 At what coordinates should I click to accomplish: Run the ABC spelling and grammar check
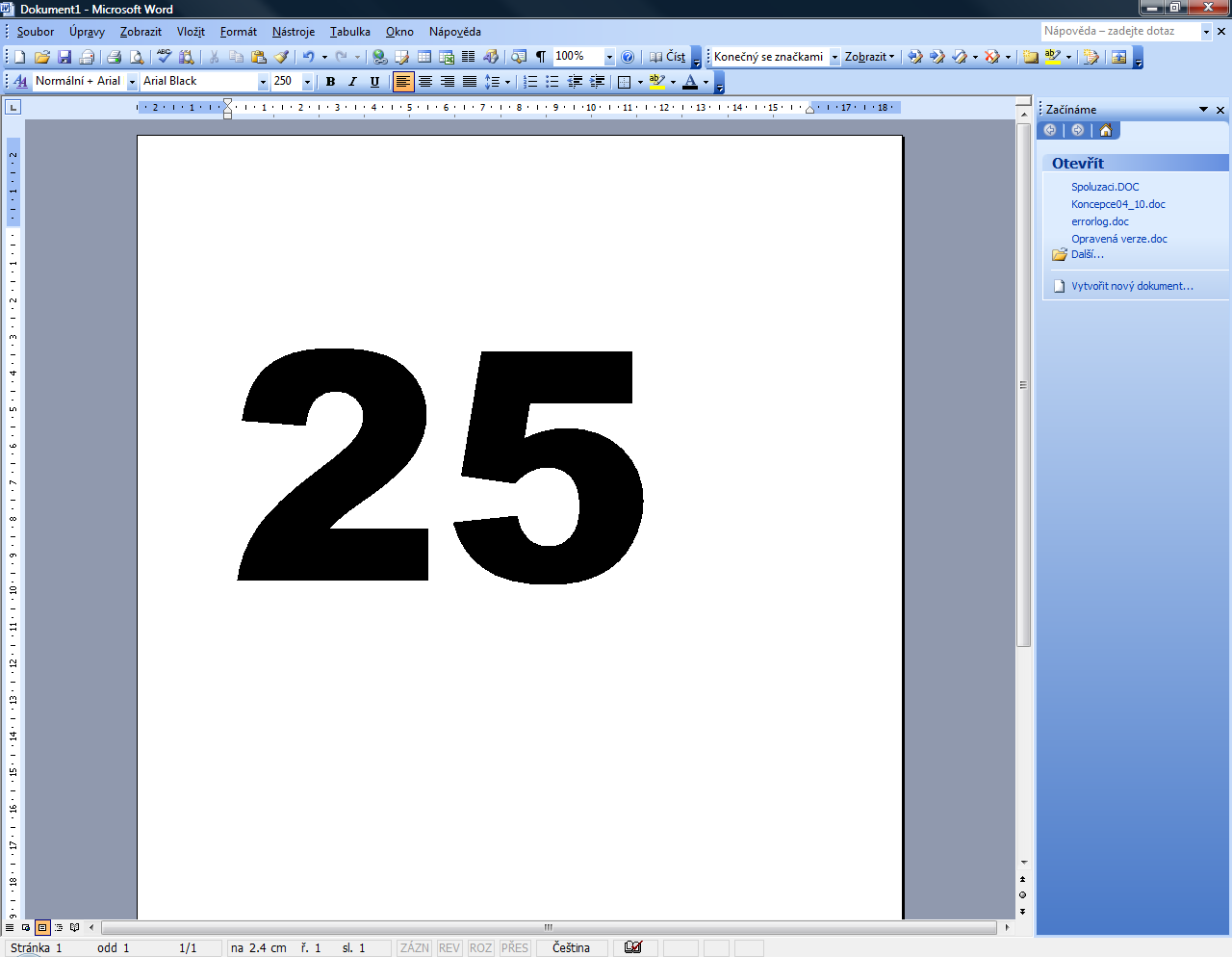pos(164,57)
